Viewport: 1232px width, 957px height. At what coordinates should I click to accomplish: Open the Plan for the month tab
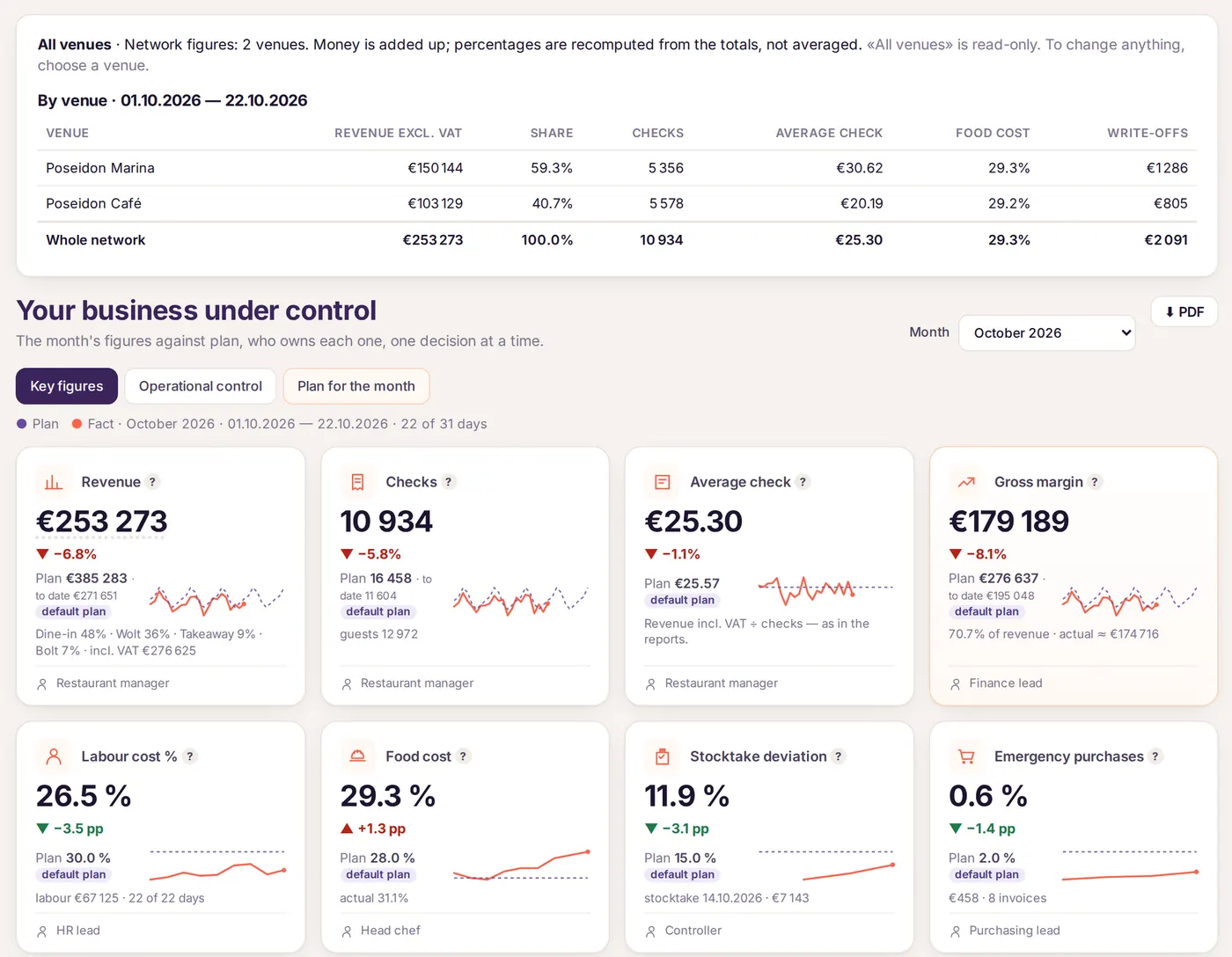click(356, 386)
